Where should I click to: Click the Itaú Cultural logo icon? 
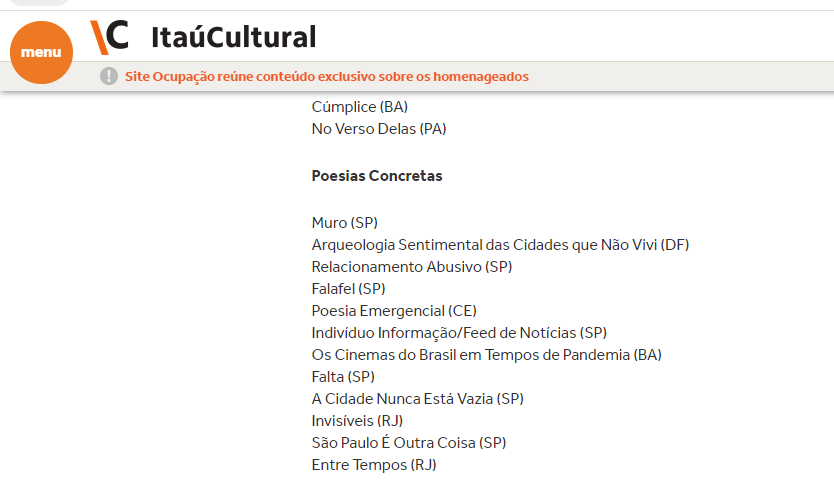click(110, 36)
